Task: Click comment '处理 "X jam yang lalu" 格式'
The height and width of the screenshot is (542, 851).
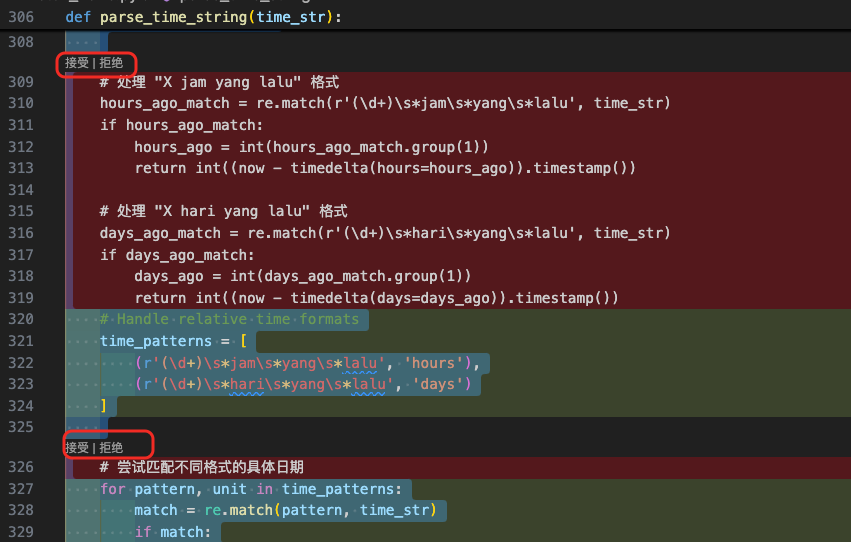Action: pos(219,82)
